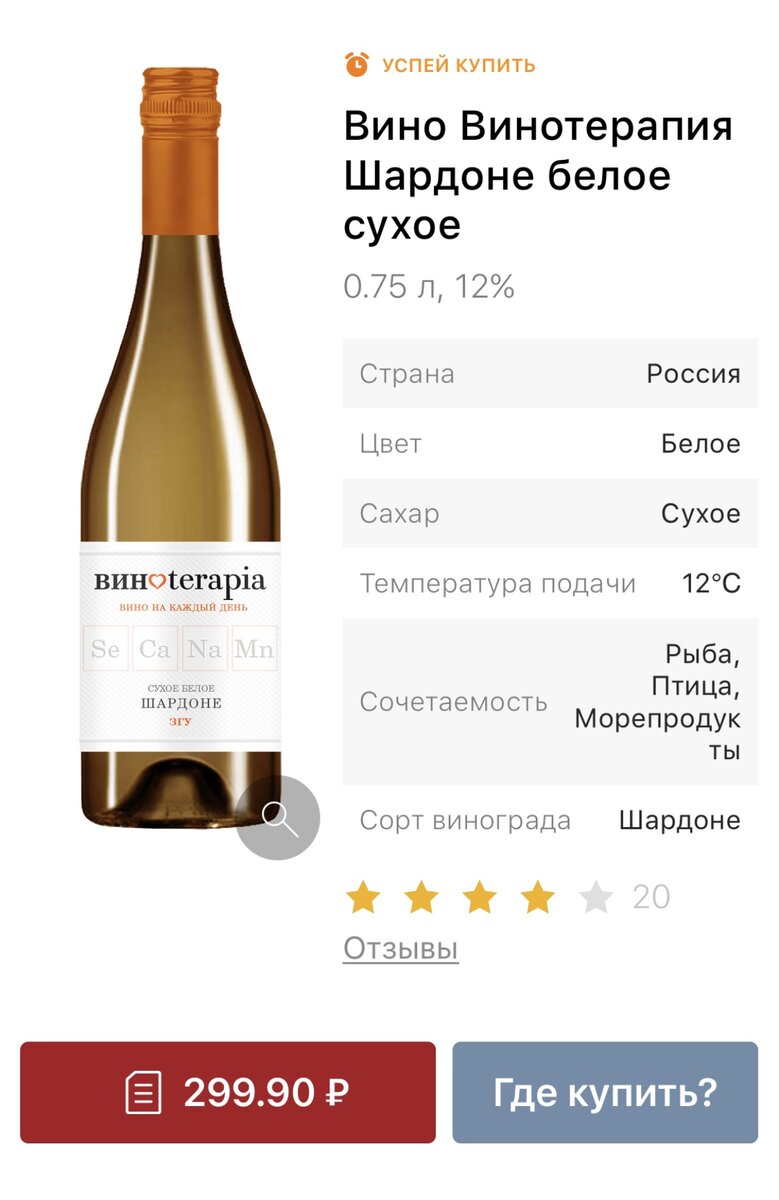The height and width of the screenshot is (1200, 779).
Task: Select the first rating star
Action: 362,897
